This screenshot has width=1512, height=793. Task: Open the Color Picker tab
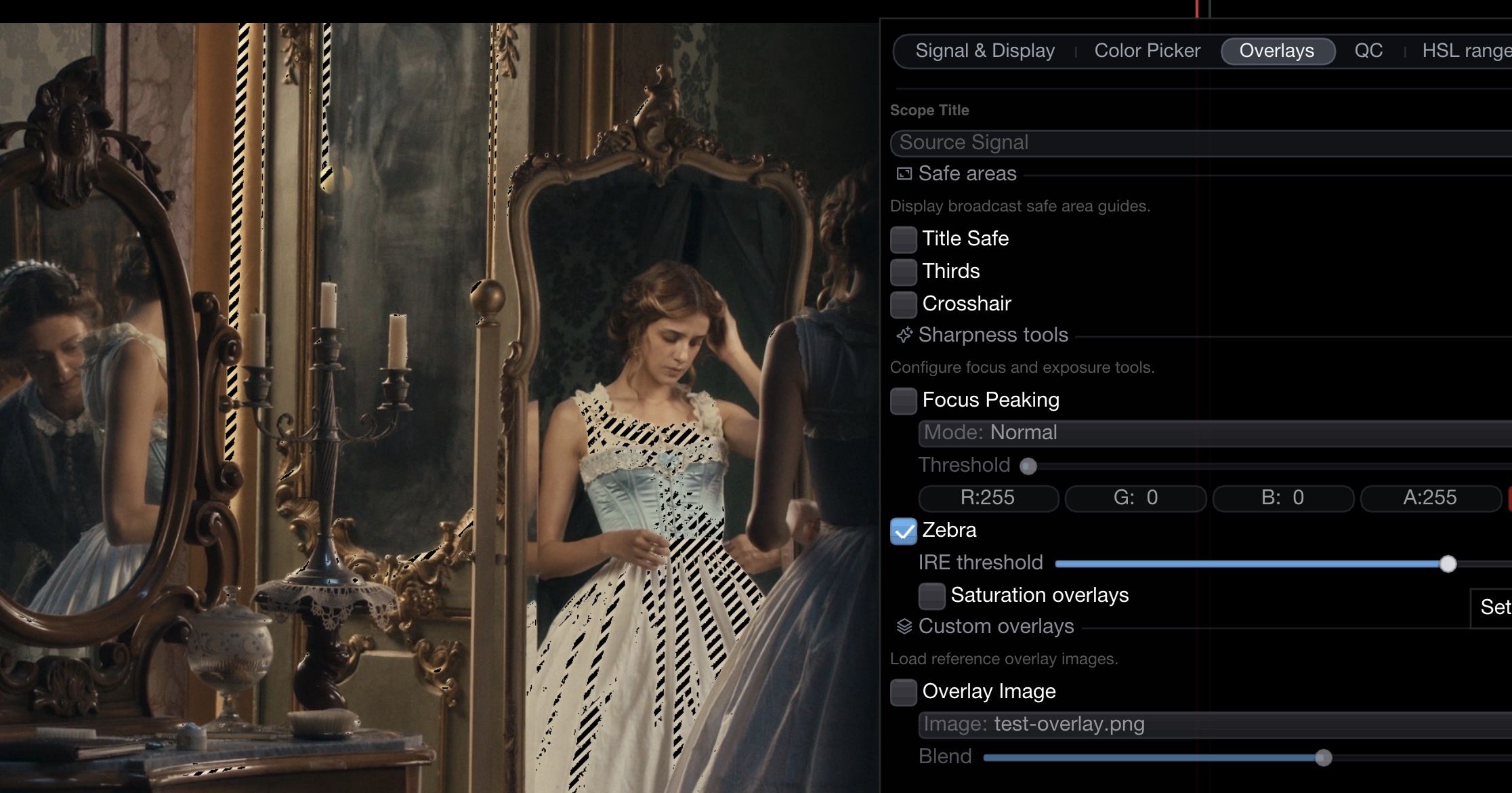[1147, 51]
